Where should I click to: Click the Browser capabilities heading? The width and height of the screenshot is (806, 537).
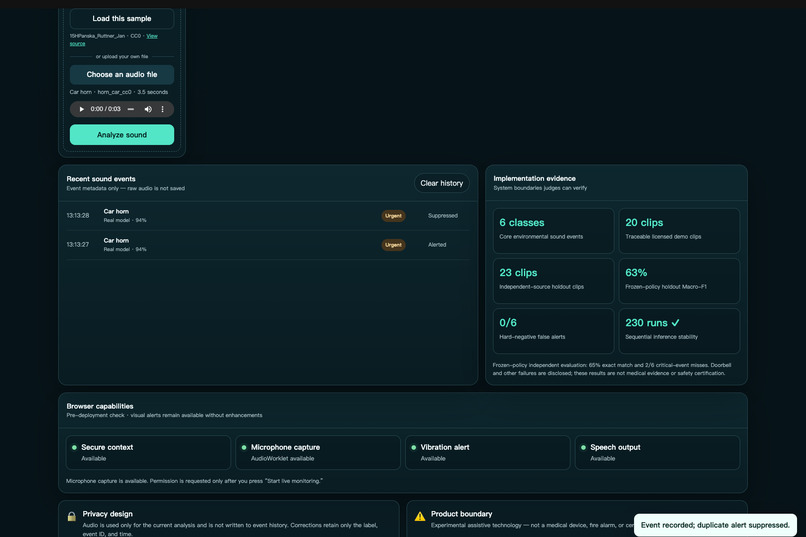pyautogui.click(x=100, y=406)
